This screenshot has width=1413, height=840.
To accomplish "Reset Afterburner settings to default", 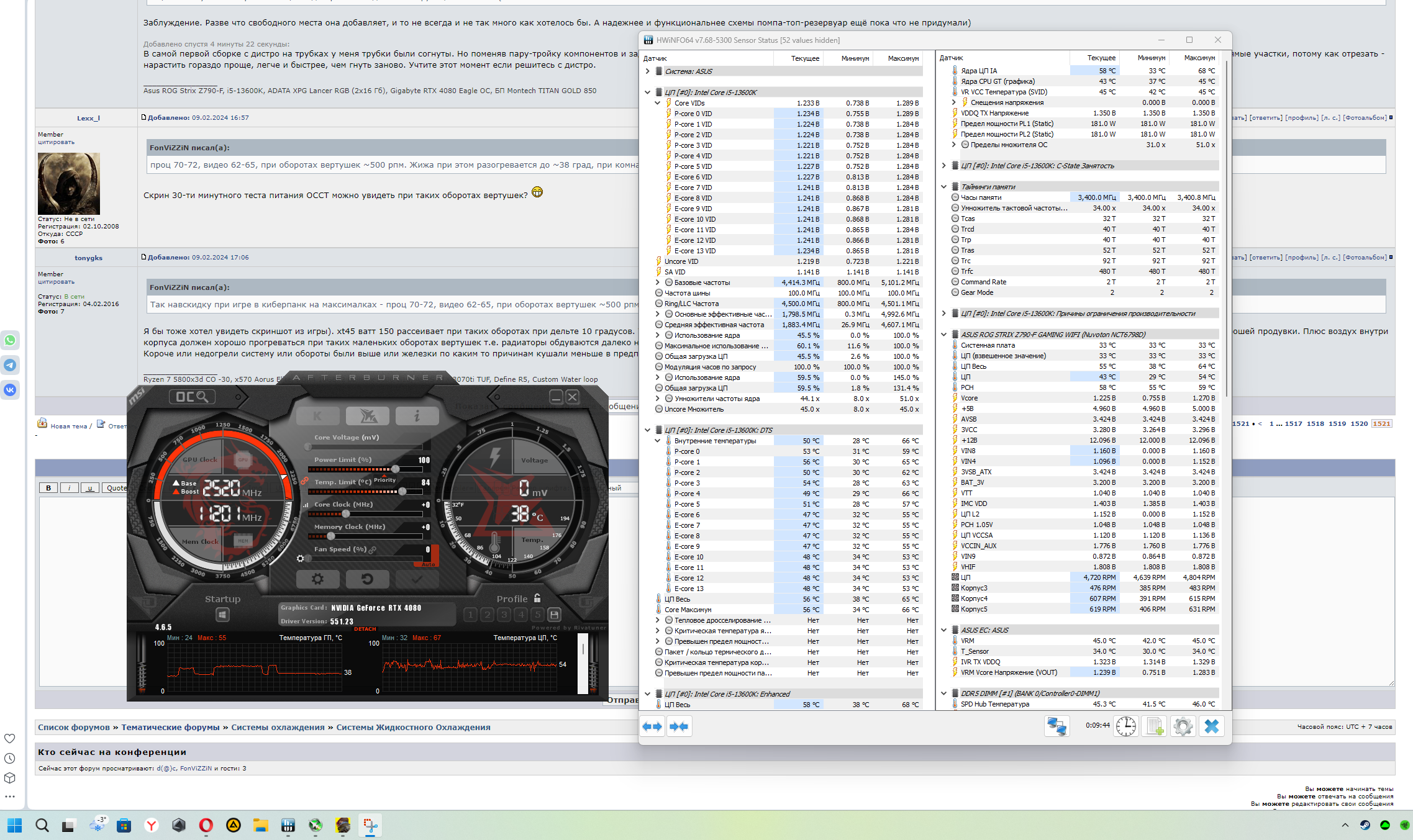I will (x=367, y=579).
